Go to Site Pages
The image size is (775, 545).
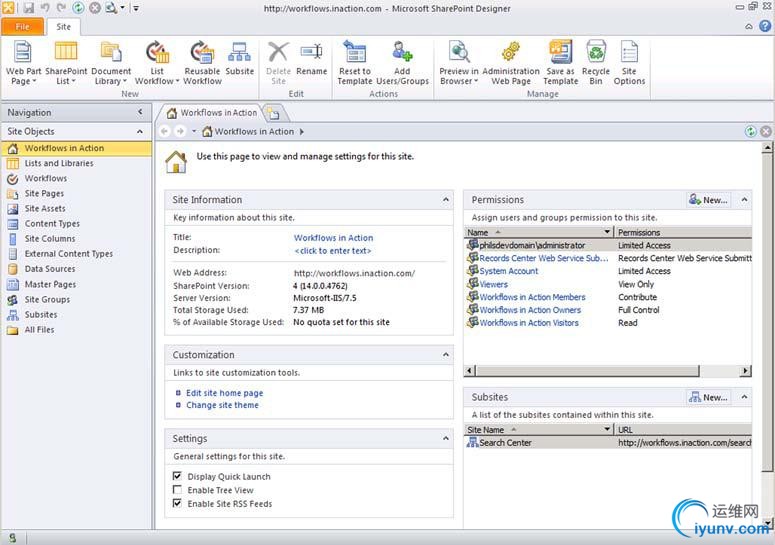click(77, 193)
